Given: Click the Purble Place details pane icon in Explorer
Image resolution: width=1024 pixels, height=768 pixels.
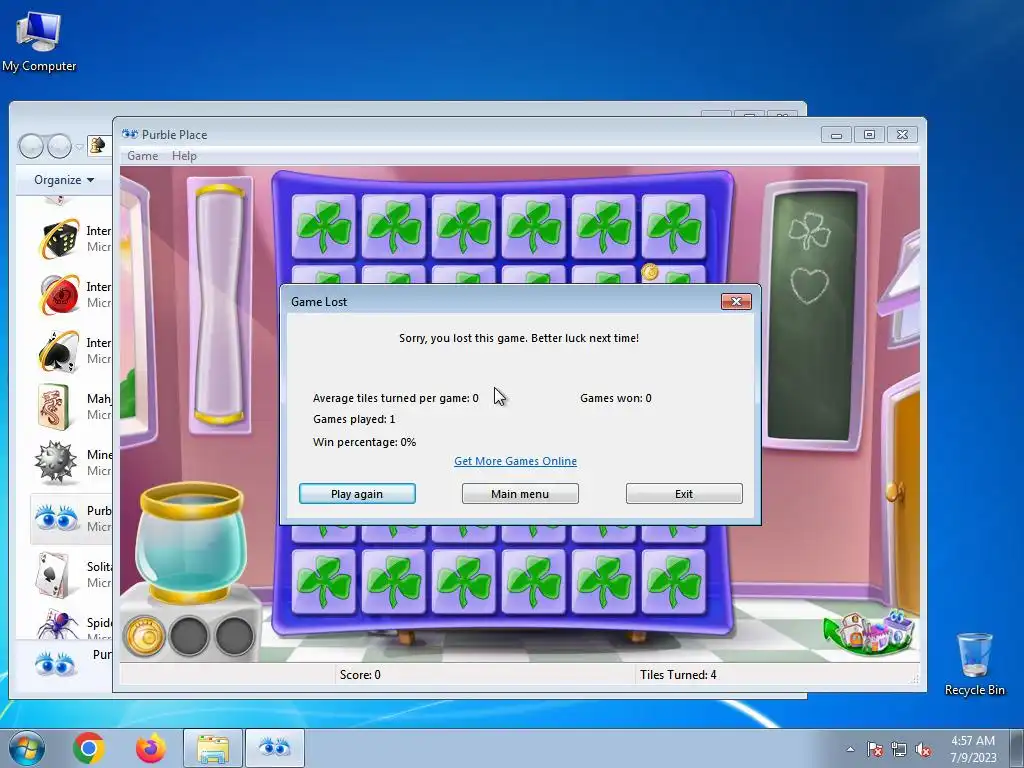Looking at the screenshot, I should coord(56,664).
